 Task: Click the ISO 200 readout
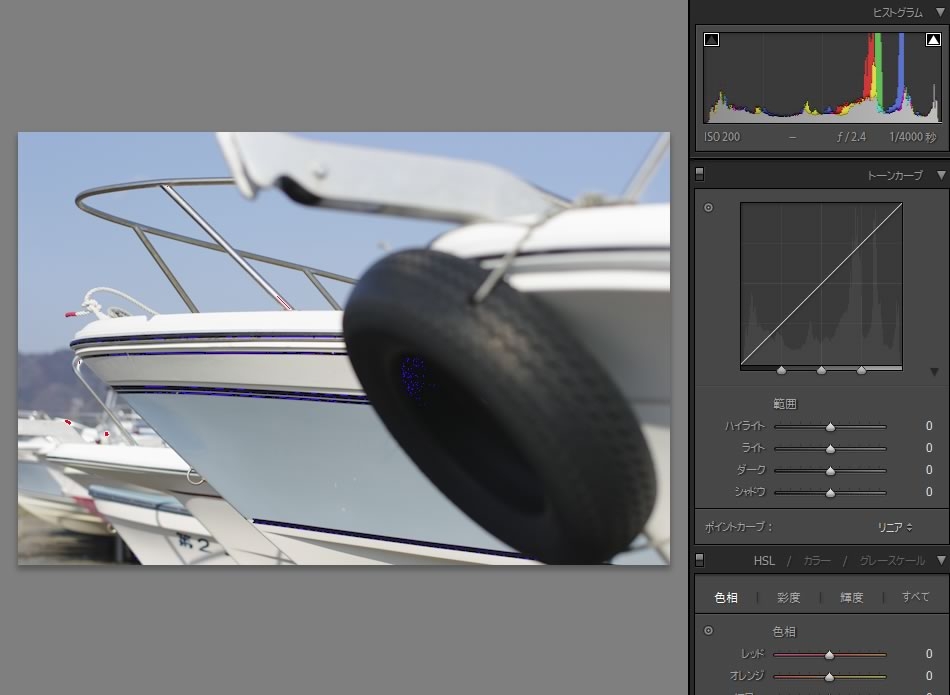click(722, 137)
